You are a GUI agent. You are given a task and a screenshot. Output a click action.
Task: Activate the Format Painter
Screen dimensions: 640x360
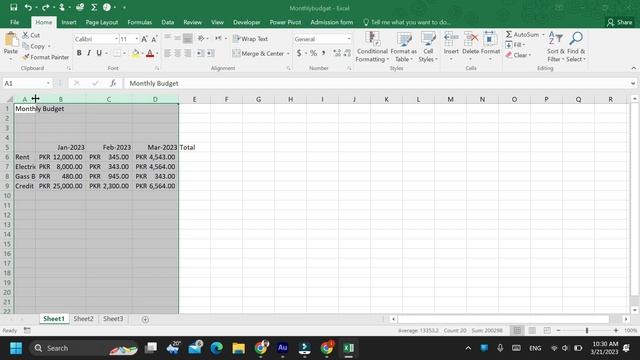tap(45, 57)
